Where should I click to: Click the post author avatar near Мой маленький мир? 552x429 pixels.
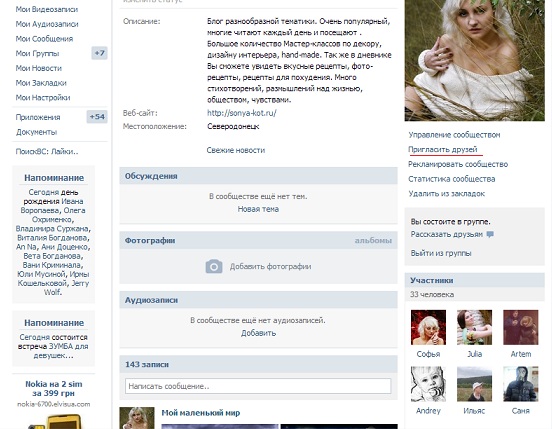click(x=137, y=418)
